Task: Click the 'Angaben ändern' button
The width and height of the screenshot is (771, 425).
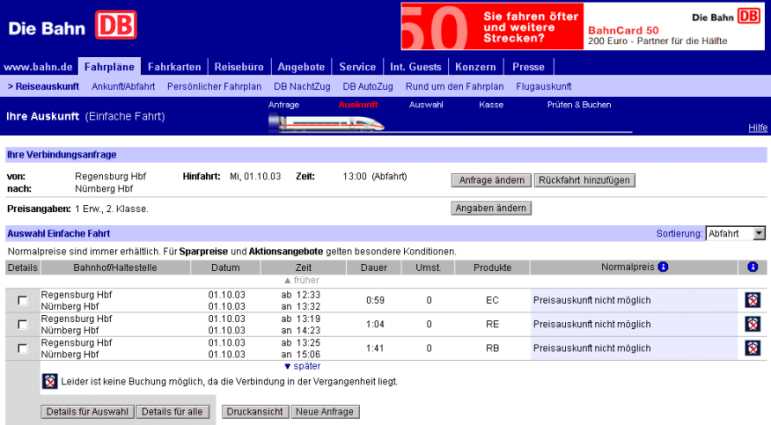Action: (491, 209)
